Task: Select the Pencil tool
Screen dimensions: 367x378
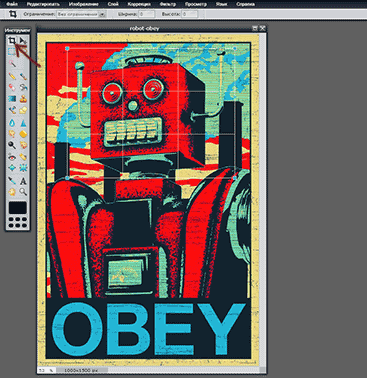Action: pyautogui.click(x=12, y=76)
